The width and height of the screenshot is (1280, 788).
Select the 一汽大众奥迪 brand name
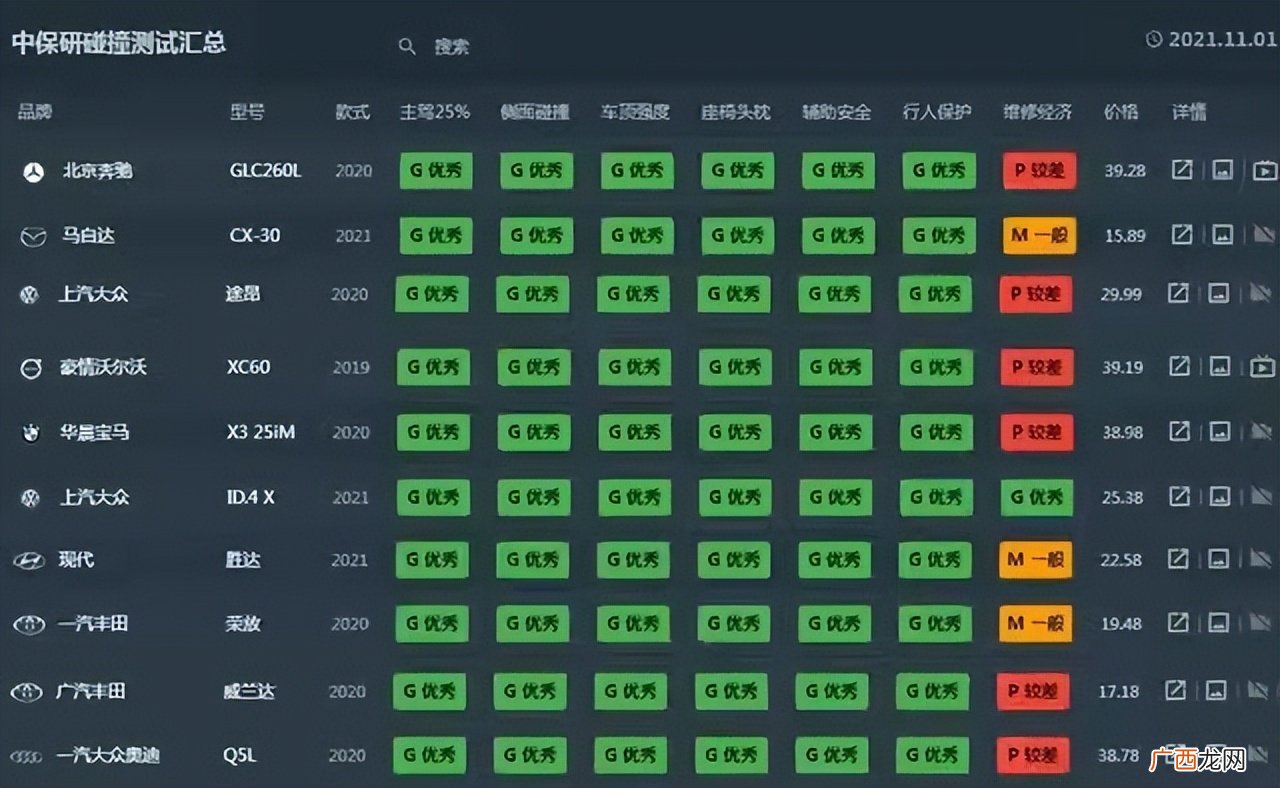pyautogui.click(x=109, y=755)
